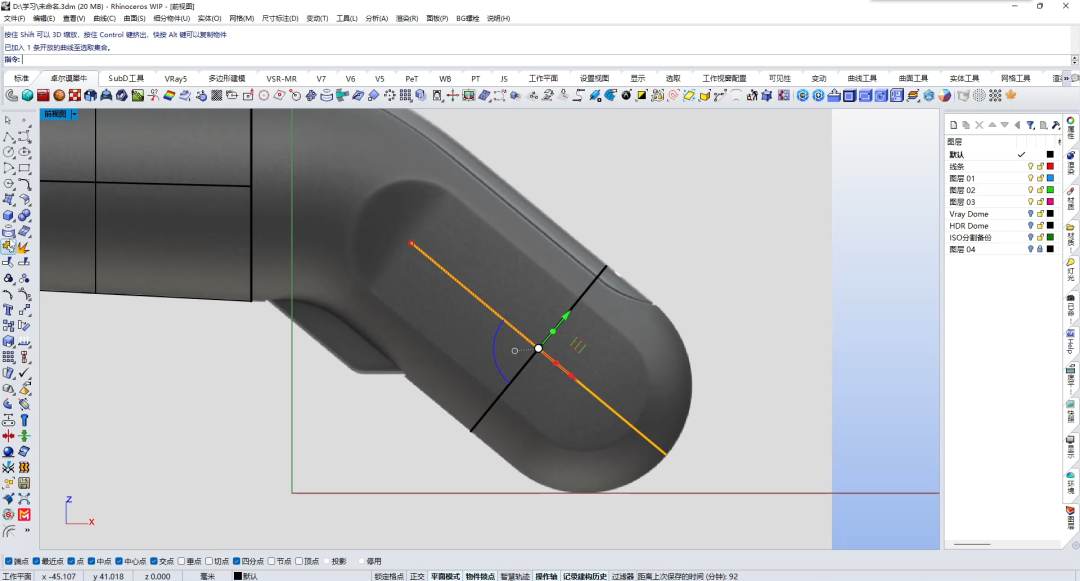Switch to the 曲线工具 toolbar tab
The height and width of the screenshot is (581, 1080).
pos(862,78)
